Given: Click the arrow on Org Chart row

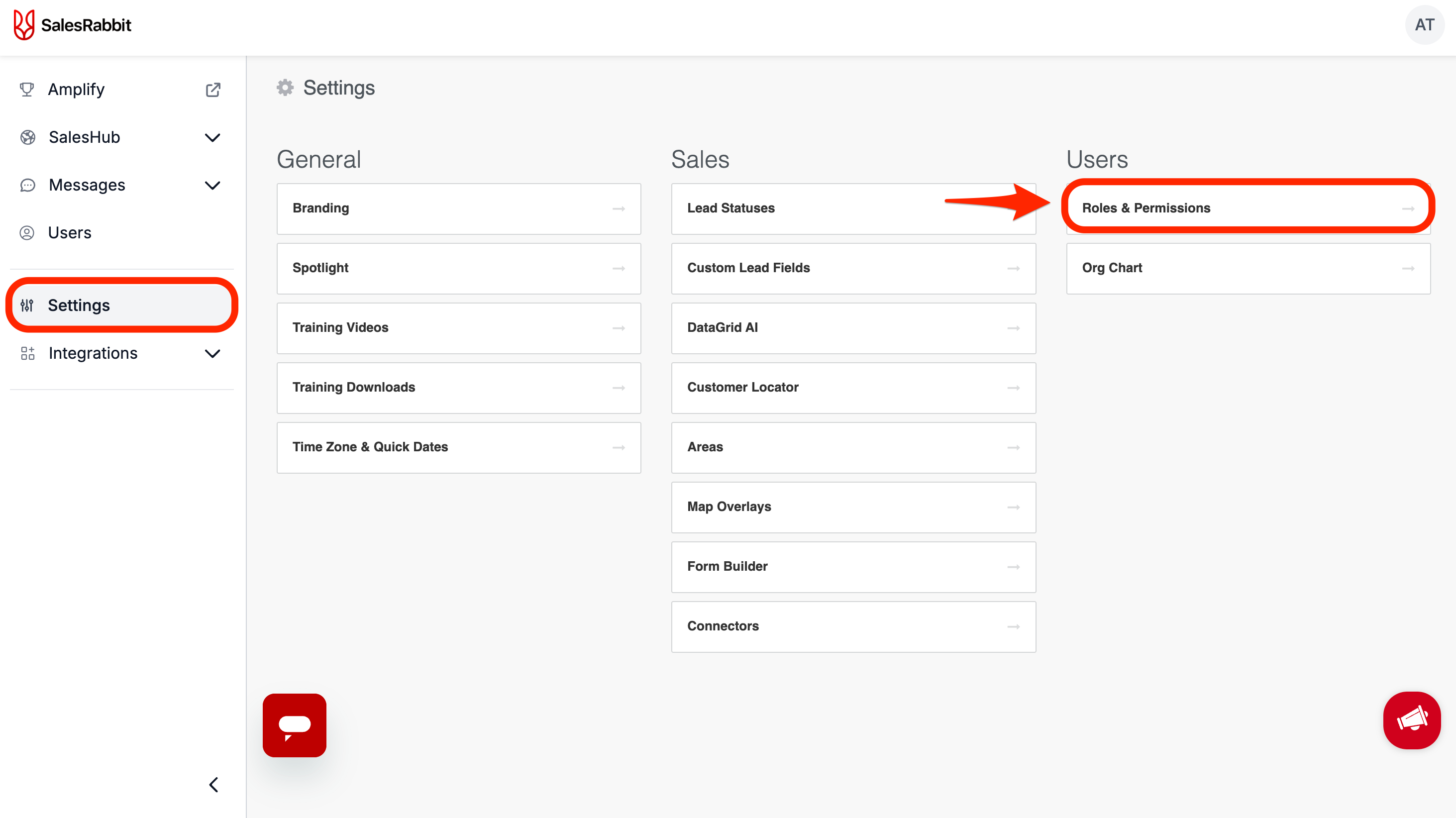Looking at the screenshot, I should [x=1408, y=269].
